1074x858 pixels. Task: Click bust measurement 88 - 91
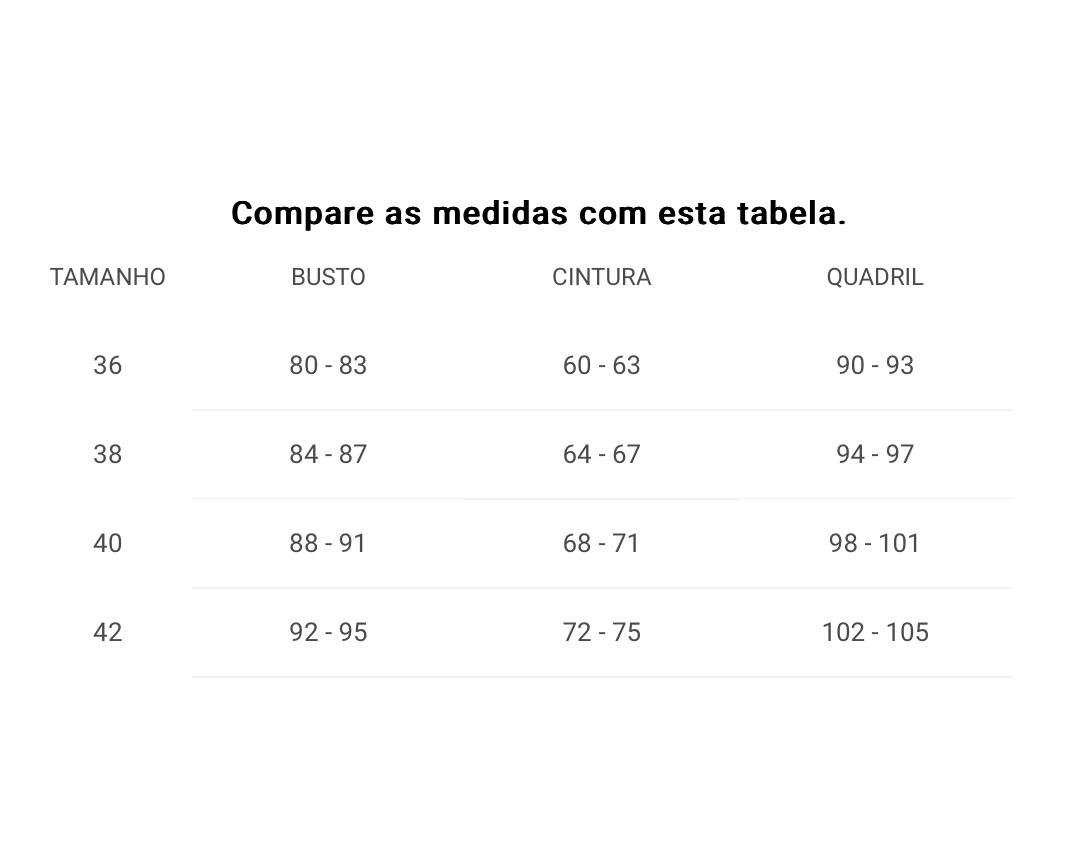328,543
